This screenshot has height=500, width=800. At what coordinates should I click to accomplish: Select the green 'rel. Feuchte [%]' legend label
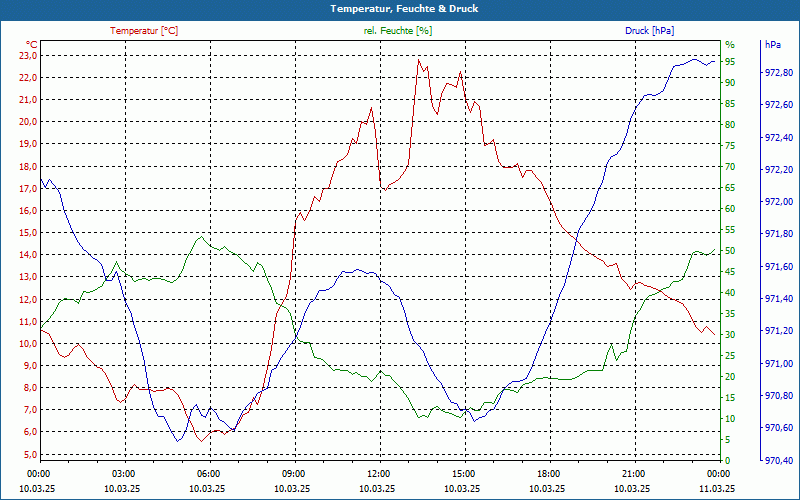pyautogui.click(x=398, y=31)
